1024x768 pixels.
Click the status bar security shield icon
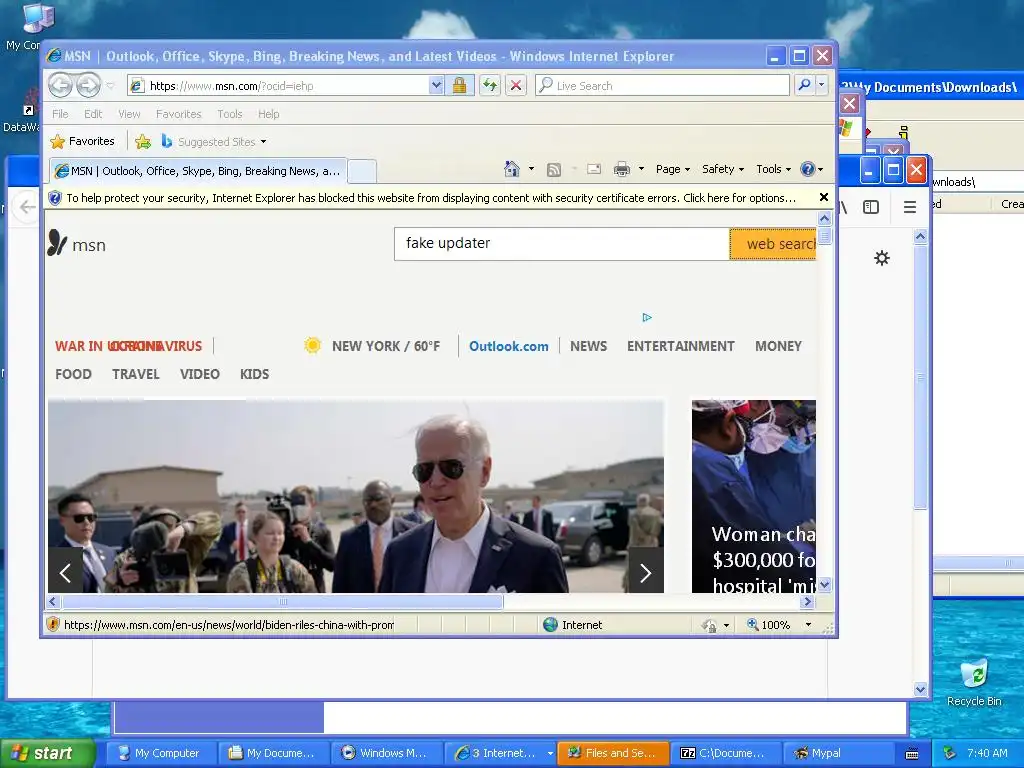(53, 624)
